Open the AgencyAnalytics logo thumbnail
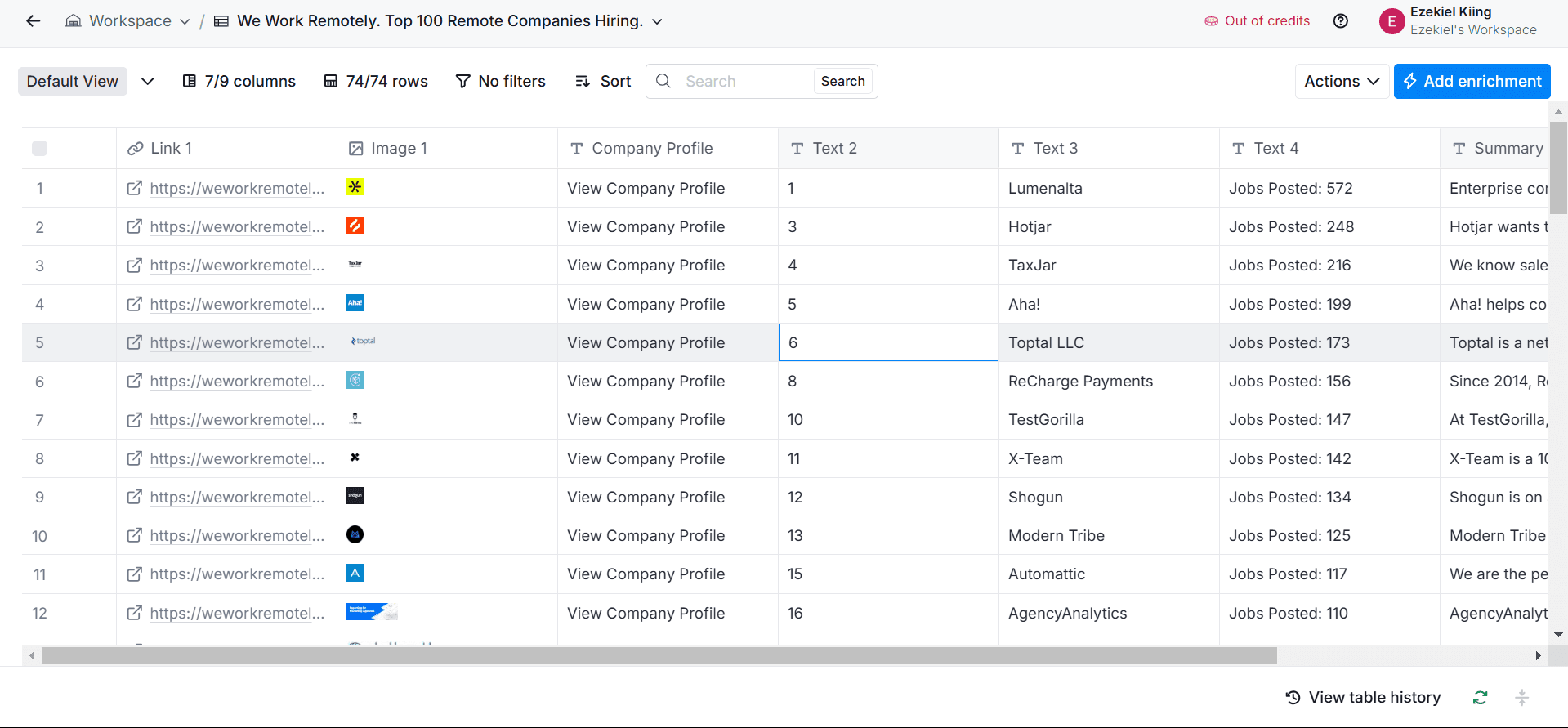Image resolution: width=1568 pixels, height=728 pixels. (x=372, y=611)
